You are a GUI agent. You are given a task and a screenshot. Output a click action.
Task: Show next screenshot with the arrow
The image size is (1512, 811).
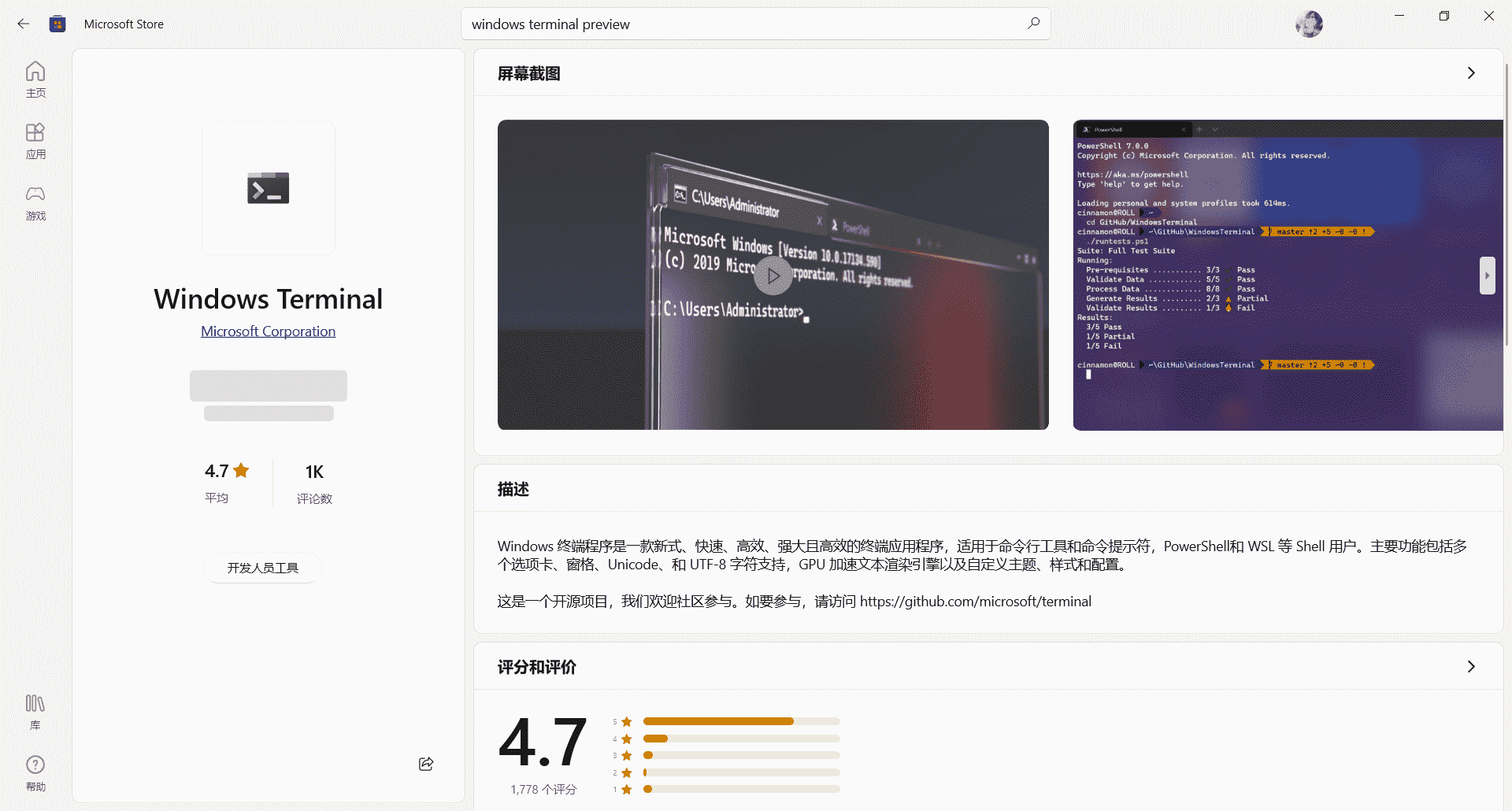click(x=1487, y=276)
